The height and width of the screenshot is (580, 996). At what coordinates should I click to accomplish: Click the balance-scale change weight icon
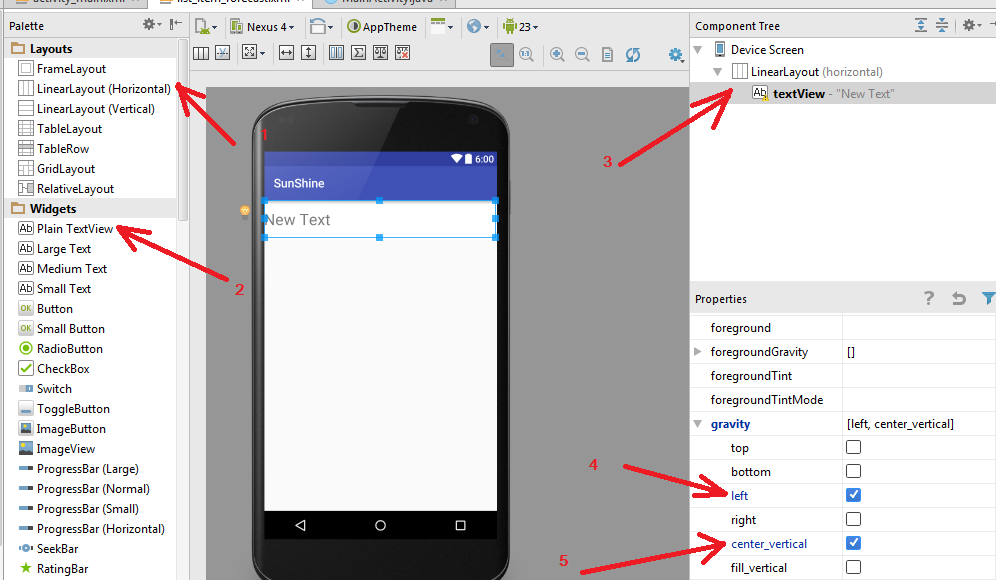(x=380, y=53)
